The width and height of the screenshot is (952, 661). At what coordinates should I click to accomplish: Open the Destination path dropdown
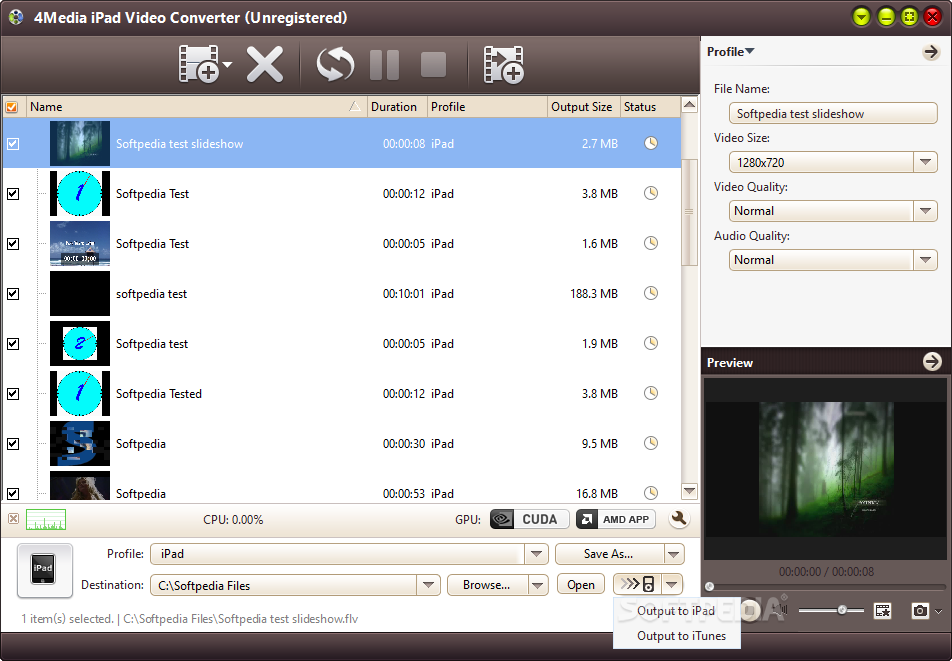[x=429, y=585]
